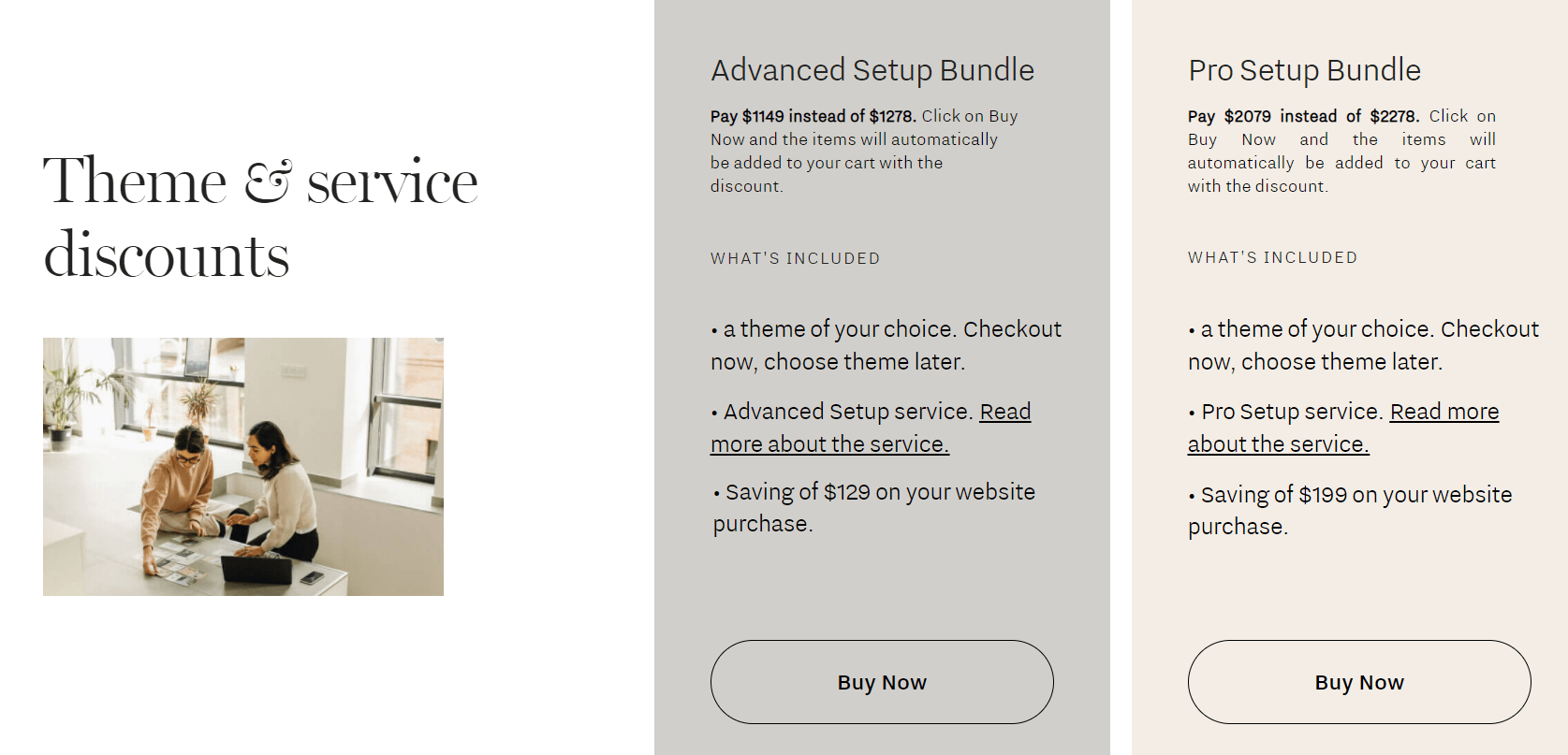Click the 'Pay $2079 instead of $2278' text
Viewport: 1568px width, 755px height.
(1304, 116)
